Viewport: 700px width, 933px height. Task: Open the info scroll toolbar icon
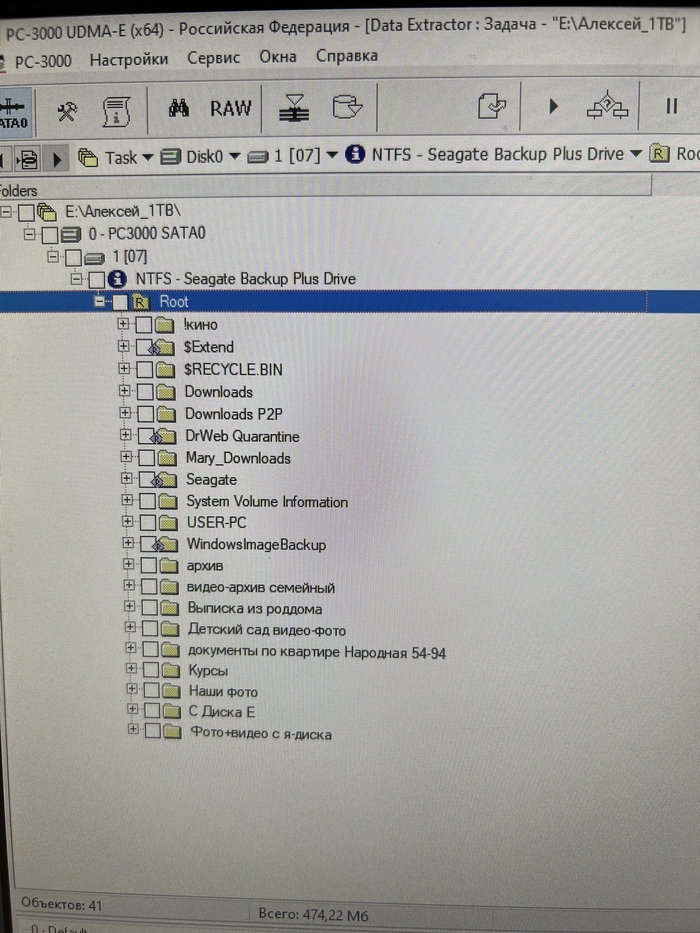pos(116,111)
